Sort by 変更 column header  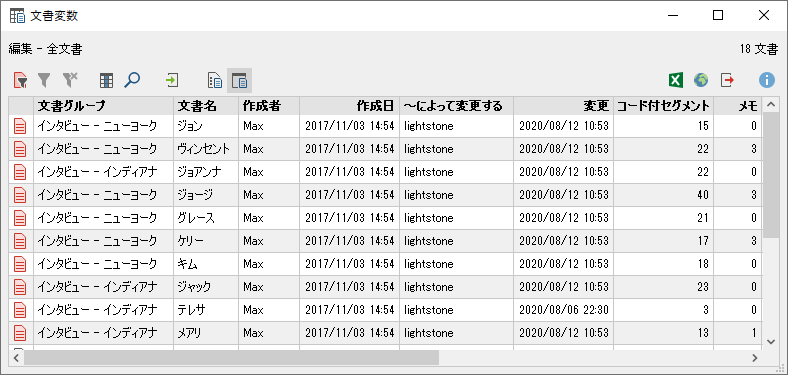pyautogui.click(x=563, y=106)
